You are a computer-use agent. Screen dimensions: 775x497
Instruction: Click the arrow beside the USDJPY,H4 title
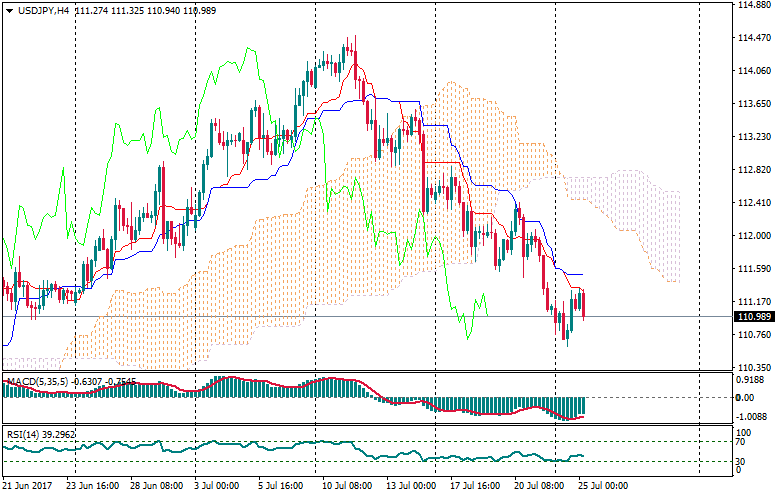(x=9, y=9)
